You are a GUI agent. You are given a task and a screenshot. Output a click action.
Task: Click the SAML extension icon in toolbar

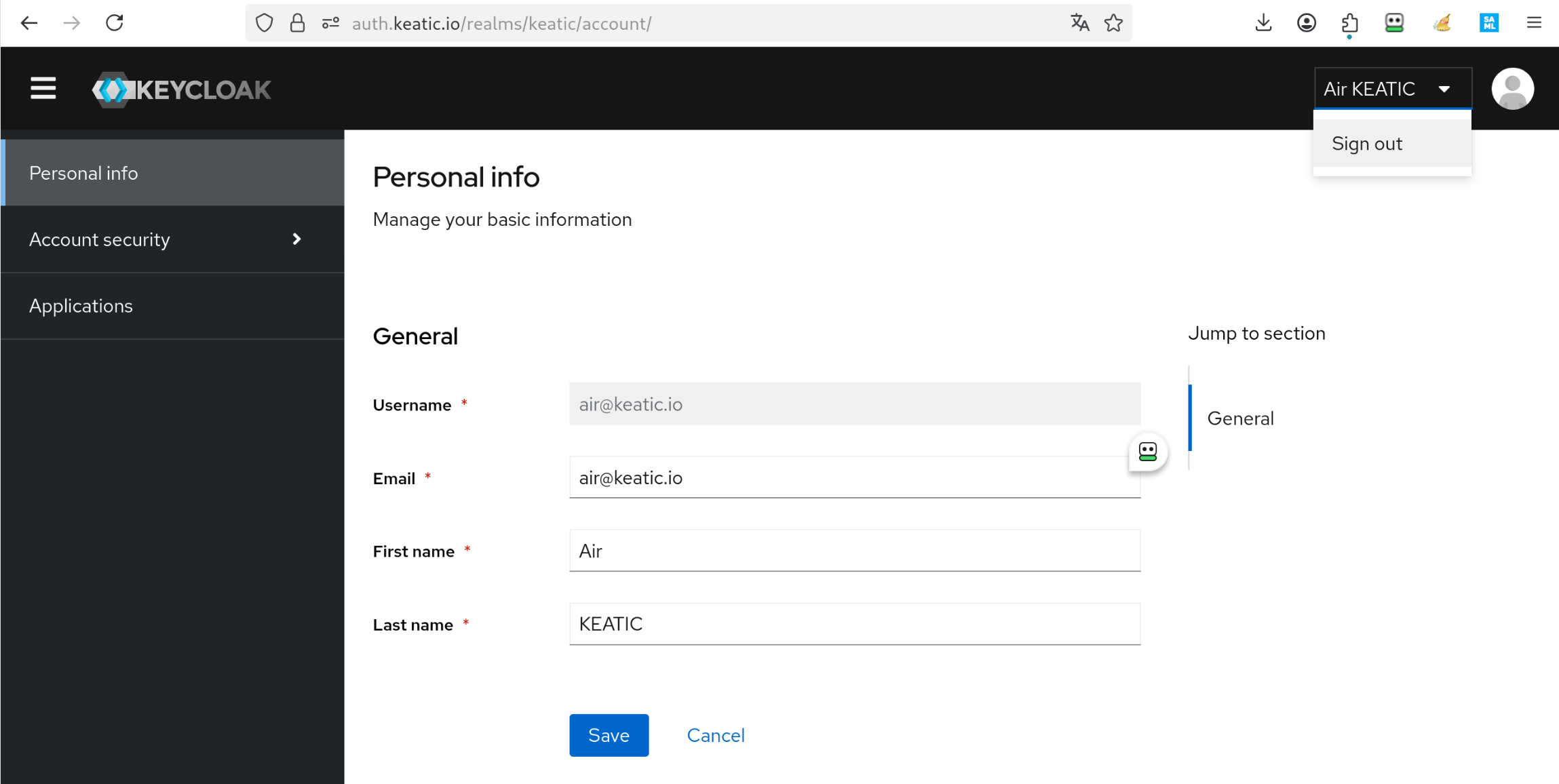[x=1488, y=23]
